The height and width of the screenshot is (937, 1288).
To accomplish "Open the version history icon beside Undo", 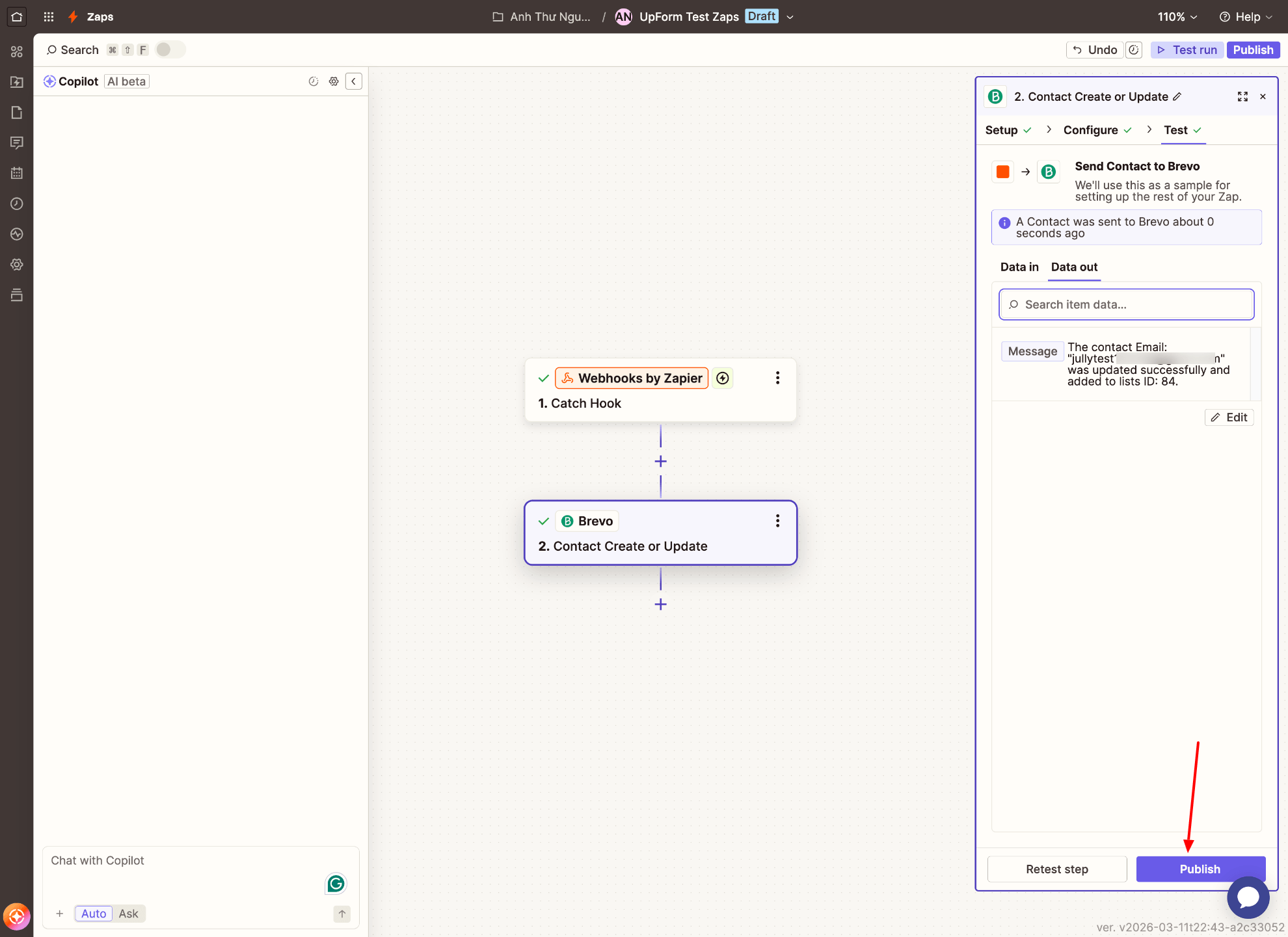I will (1134, 50).
